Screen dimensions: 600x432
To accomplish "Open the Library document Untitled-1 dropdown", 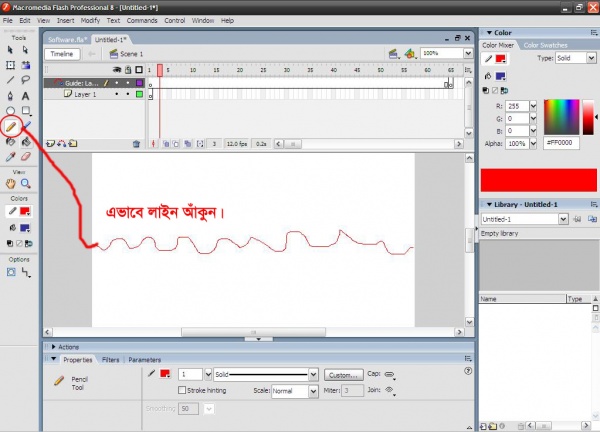I will click(x=563, y=219).
